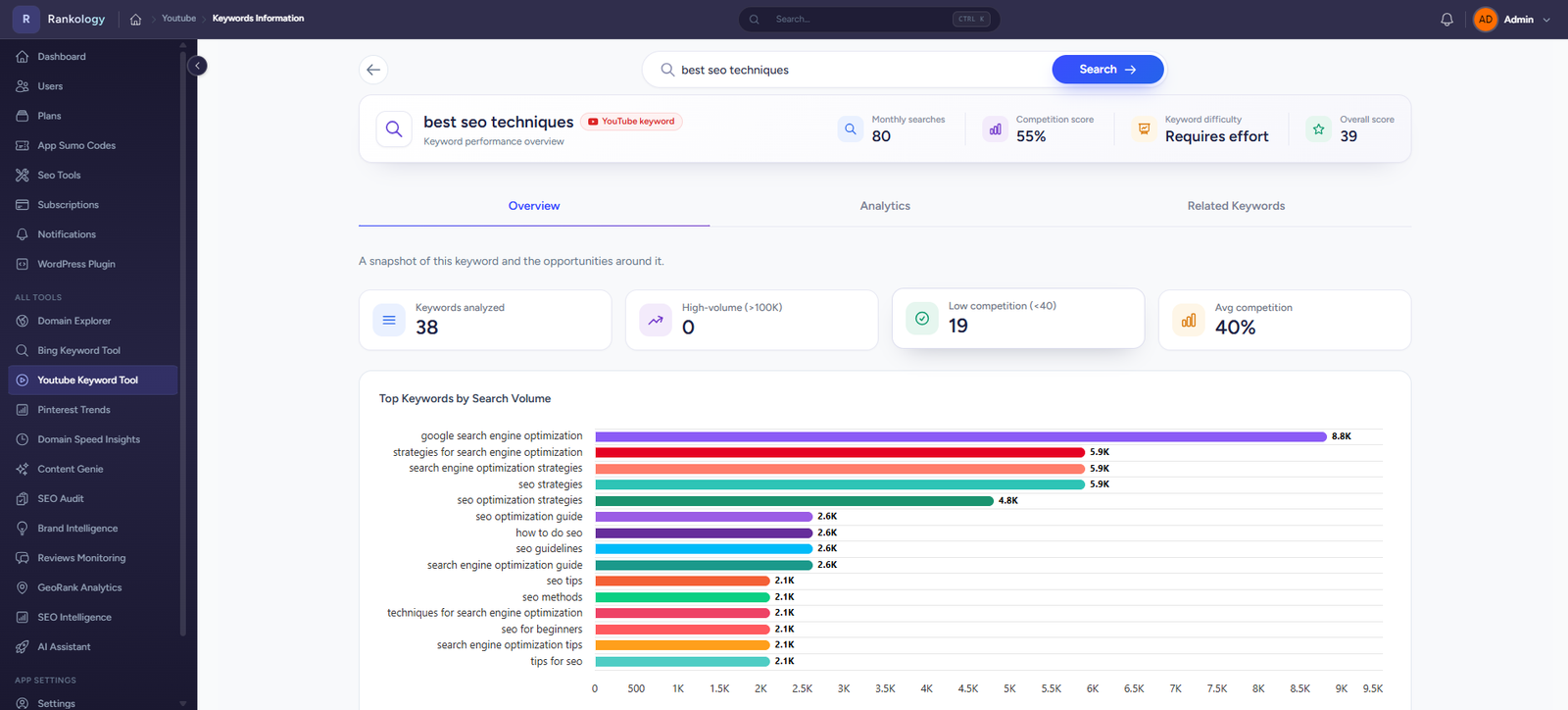1568x710 pixels.
Task: Click the Brand Intelligence sidebar icon
Action: pos(22,529)
